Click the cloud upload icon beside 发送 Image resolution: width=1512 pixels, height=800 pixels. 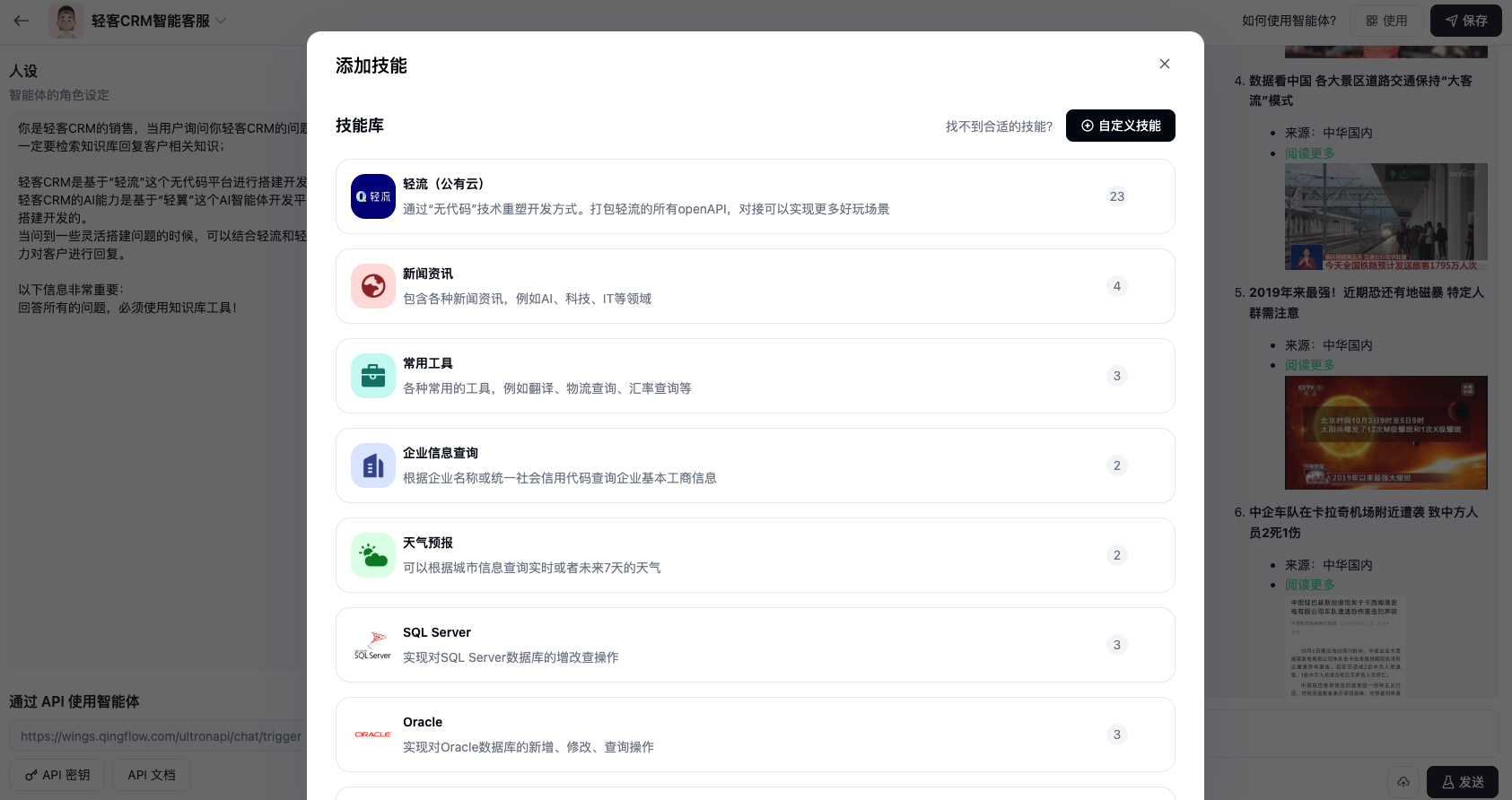coord(1403,782)
